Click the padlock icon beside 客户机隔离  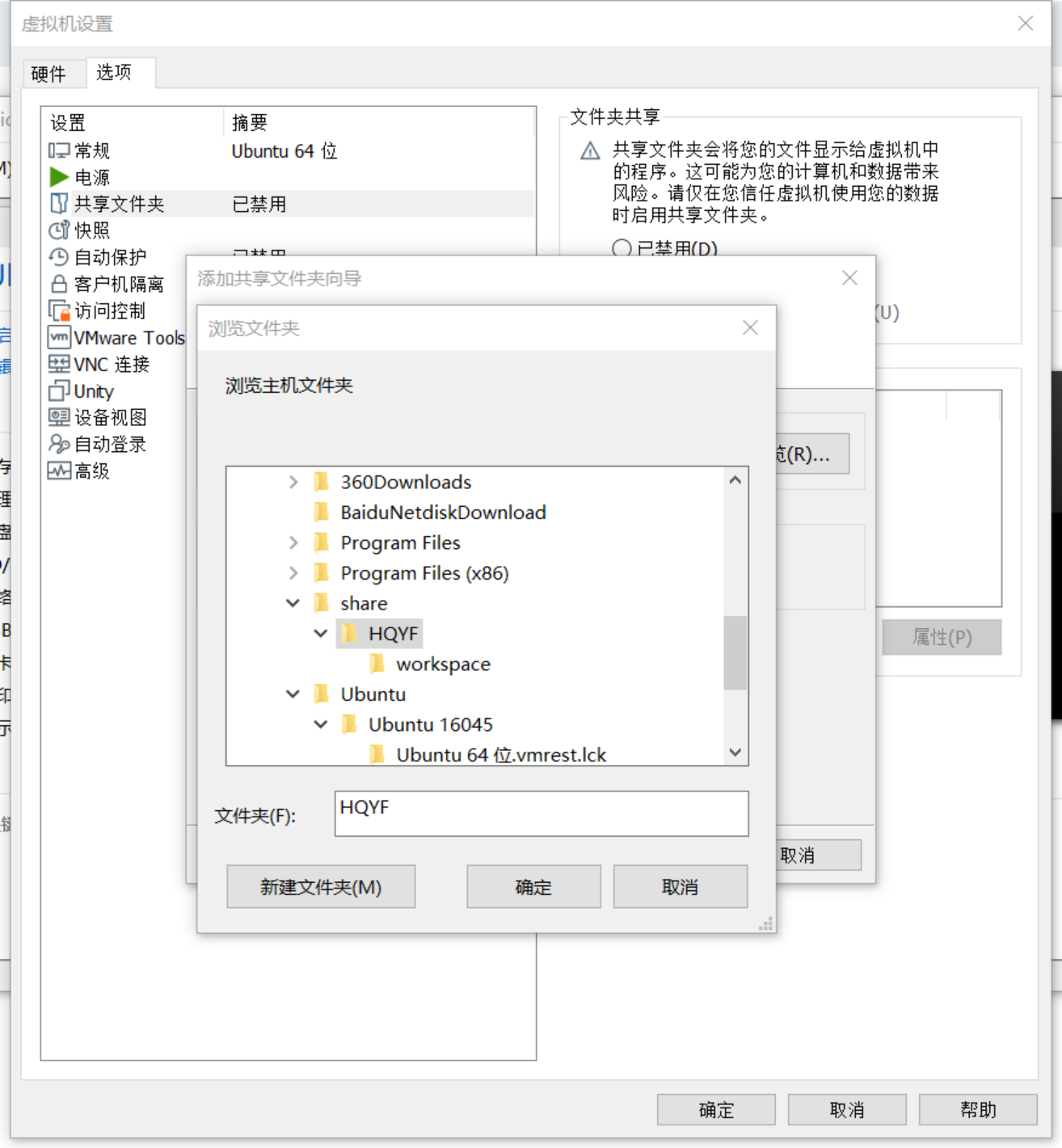(59, 284)
